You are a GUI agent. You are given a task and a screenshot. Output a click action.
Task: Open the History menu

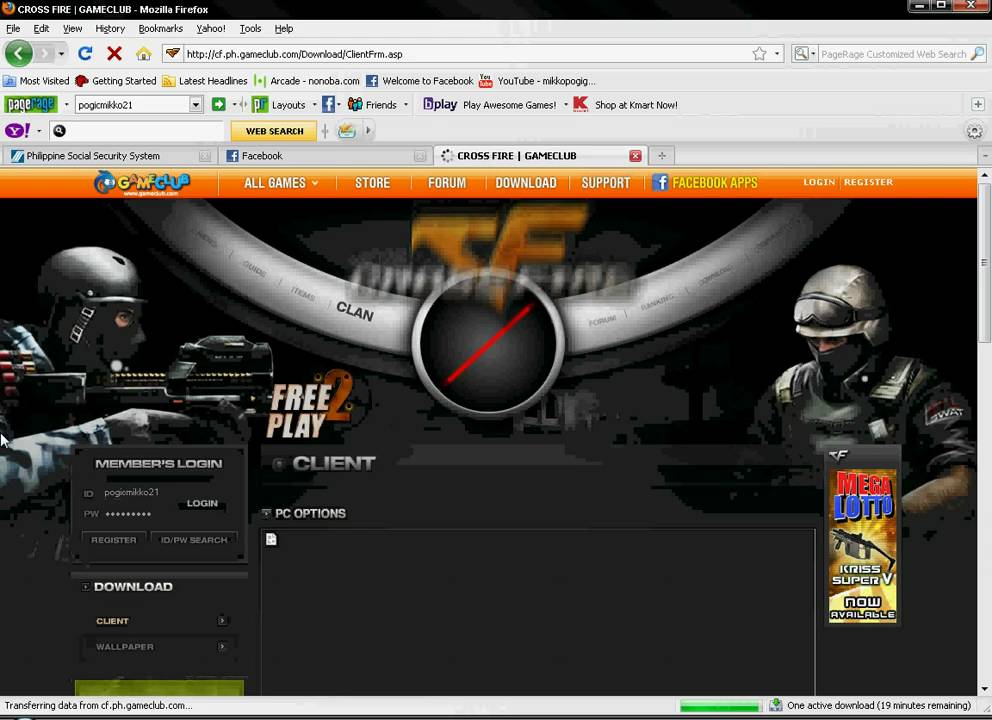(x=110, y=28)
